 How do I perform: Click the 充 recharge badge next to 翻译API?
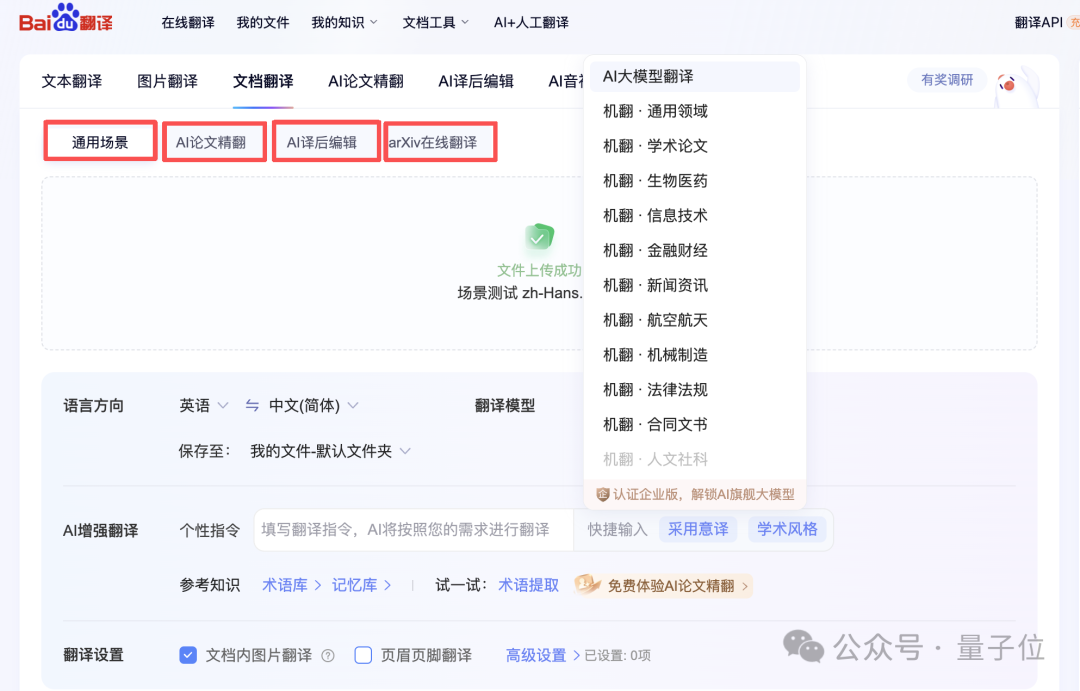[x=1073, y=21]
